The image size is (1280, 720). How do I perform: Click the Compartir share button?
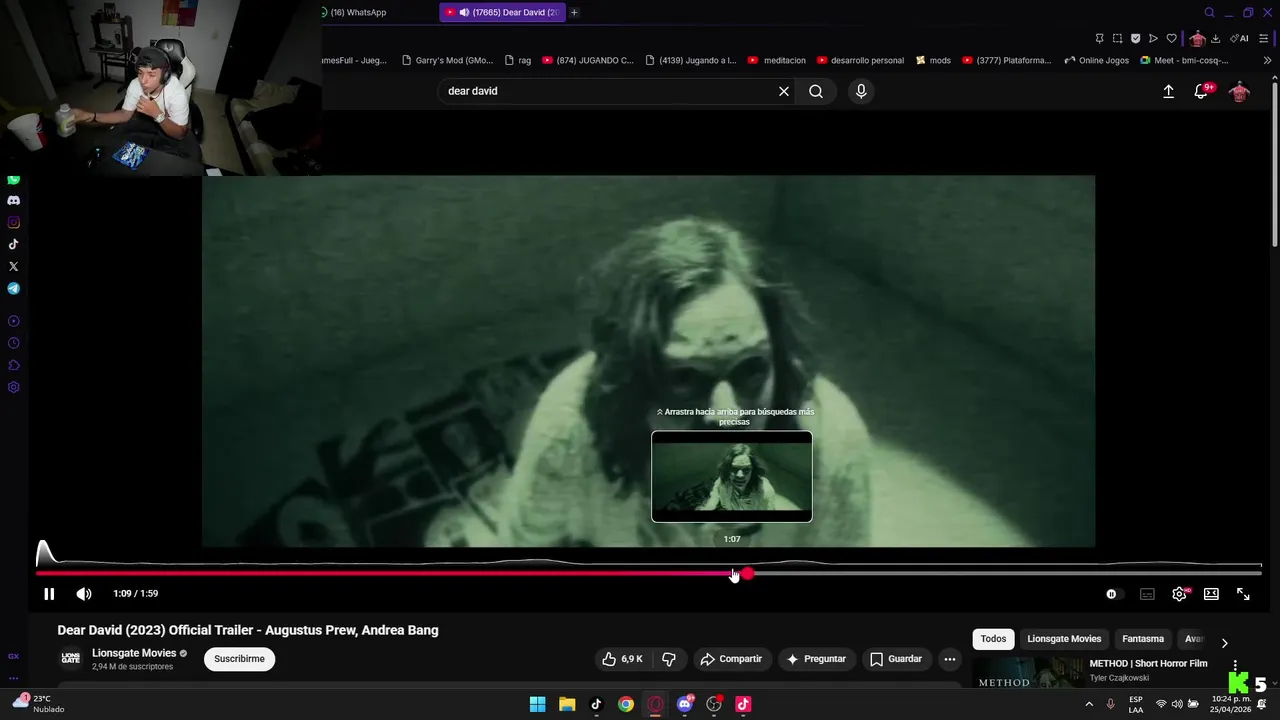(x=731, y=659)
